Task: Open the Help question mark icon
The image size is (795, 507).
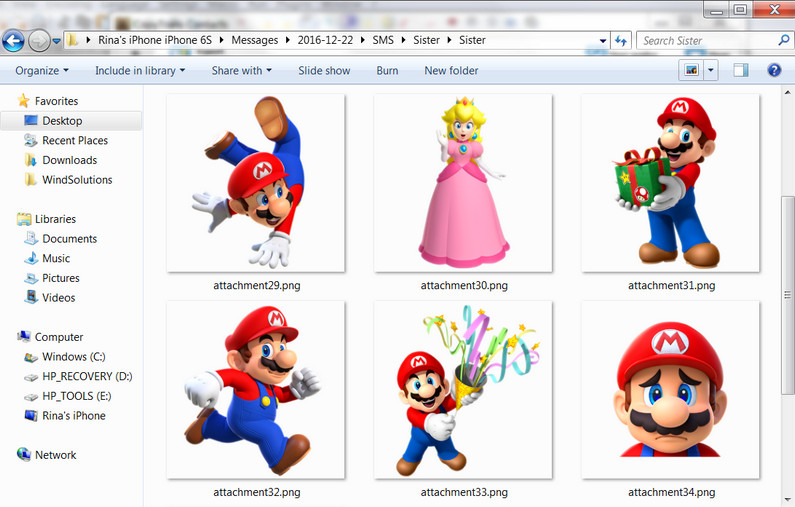Action: 774,70
